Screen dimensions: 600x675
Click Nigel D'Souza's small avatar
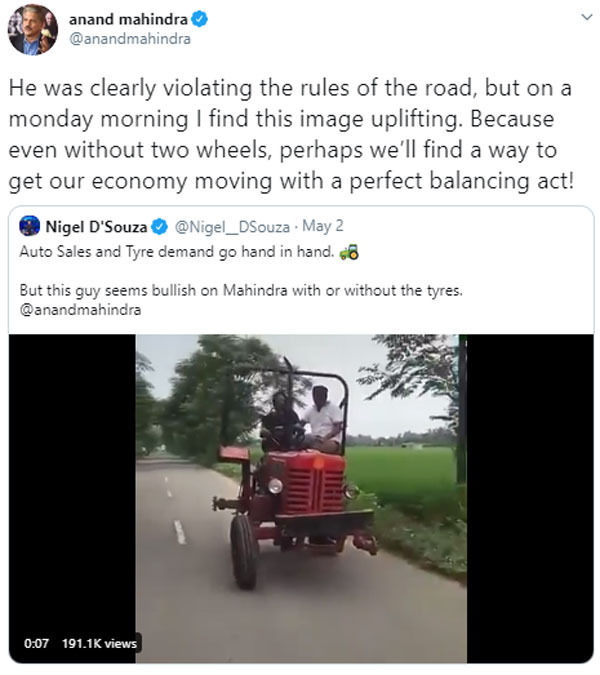tap(30, 226)
